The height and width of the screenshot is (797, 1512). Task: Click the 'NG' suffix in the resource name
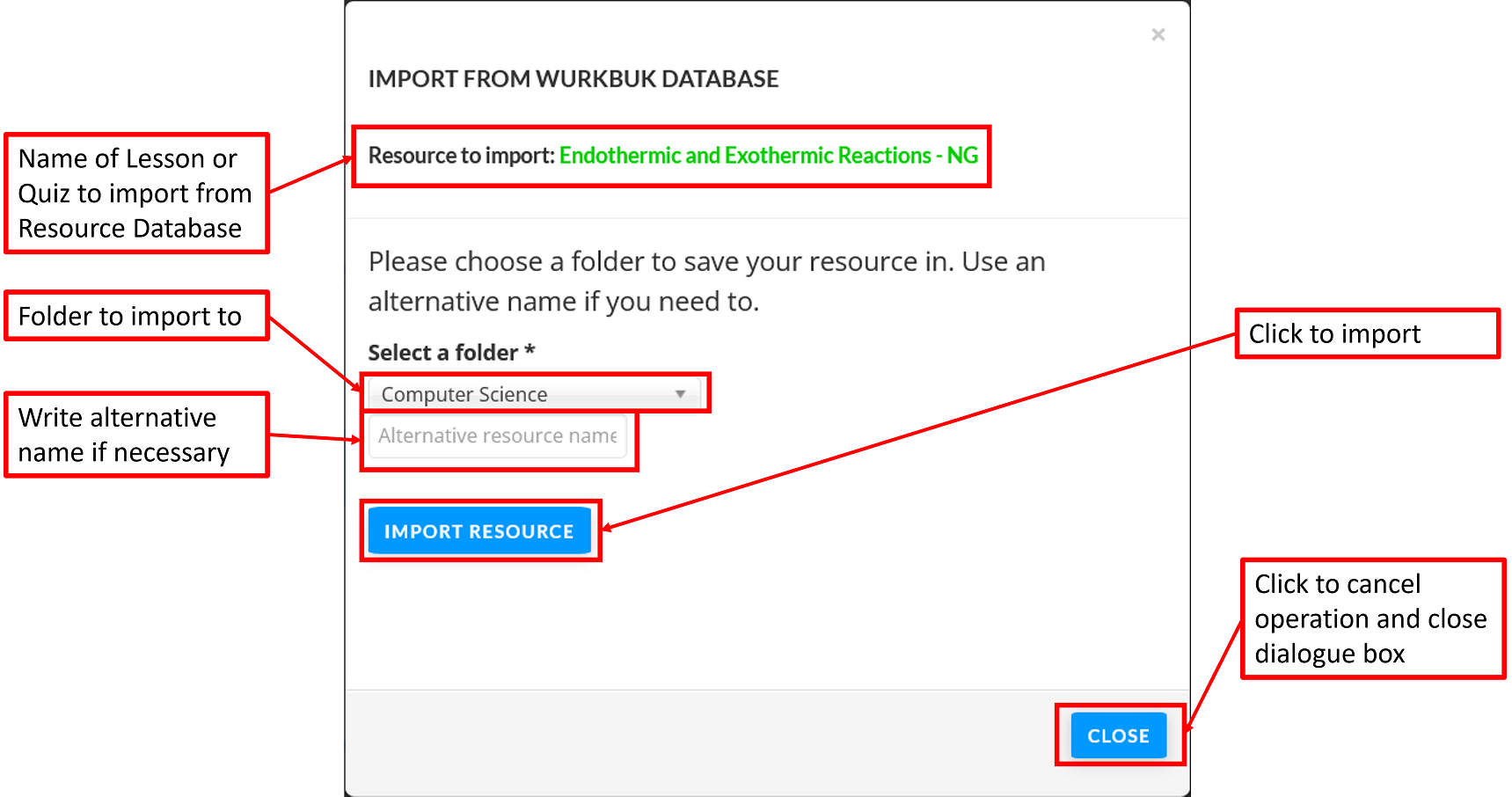click(962, 156)
